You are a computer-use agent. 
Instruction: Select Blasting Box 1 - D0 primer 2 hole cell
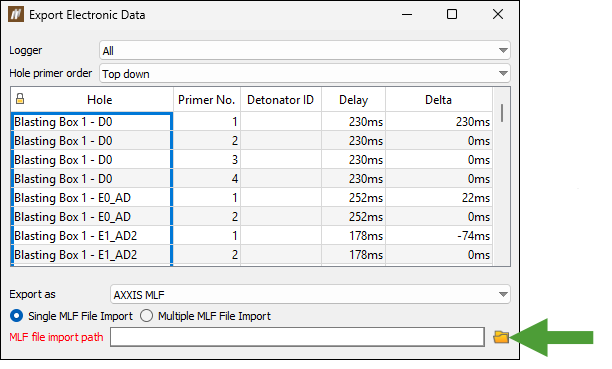point(92,141)
